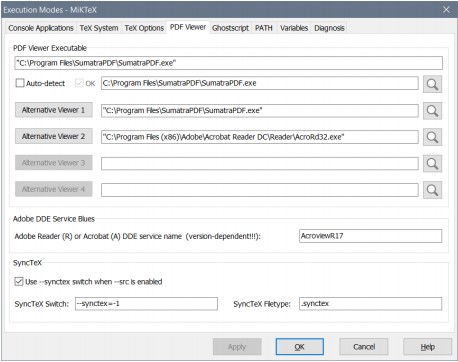
Task: Click the disabled Alternative Viewer 4 button
Action: click(x=54, y=189)
